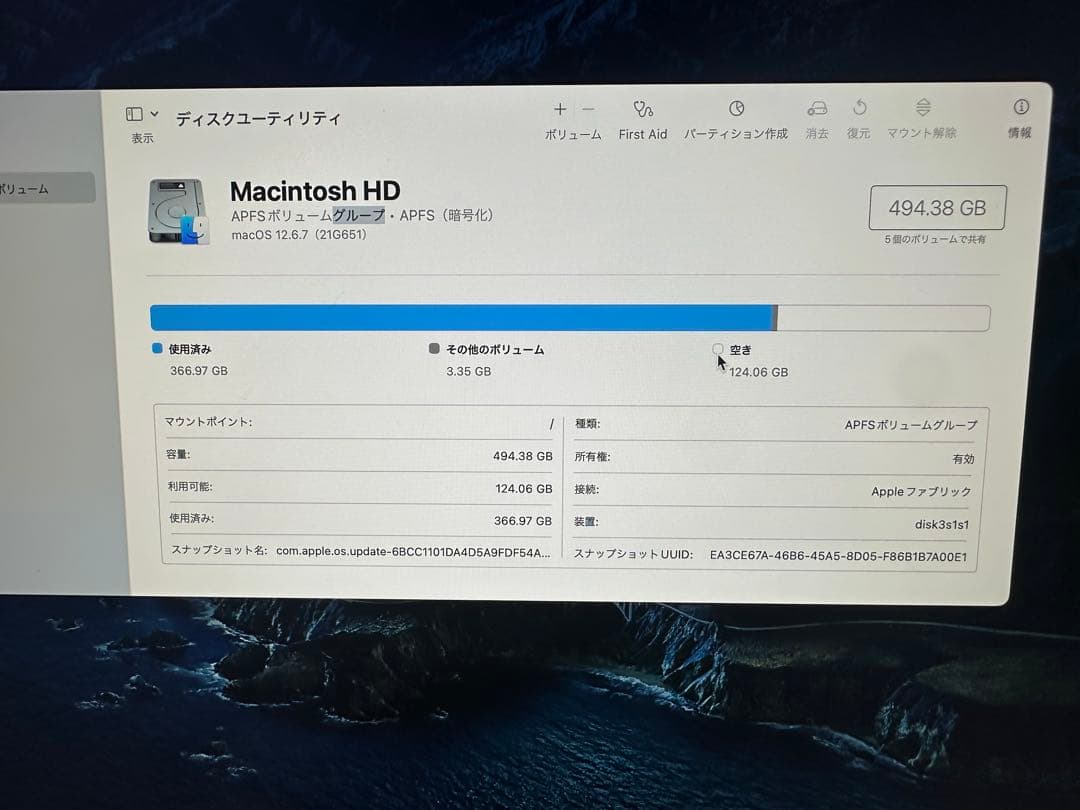The width and height of the screenshot is (1080, 810).
Task: Click the minus volume removal icon
Action: [587, 109]
